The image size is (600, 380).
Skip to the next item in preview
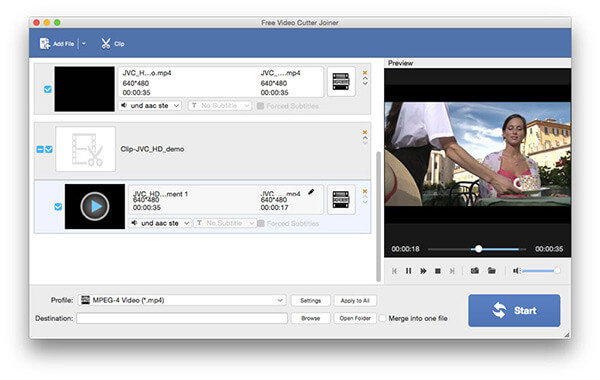coord(452,271)
